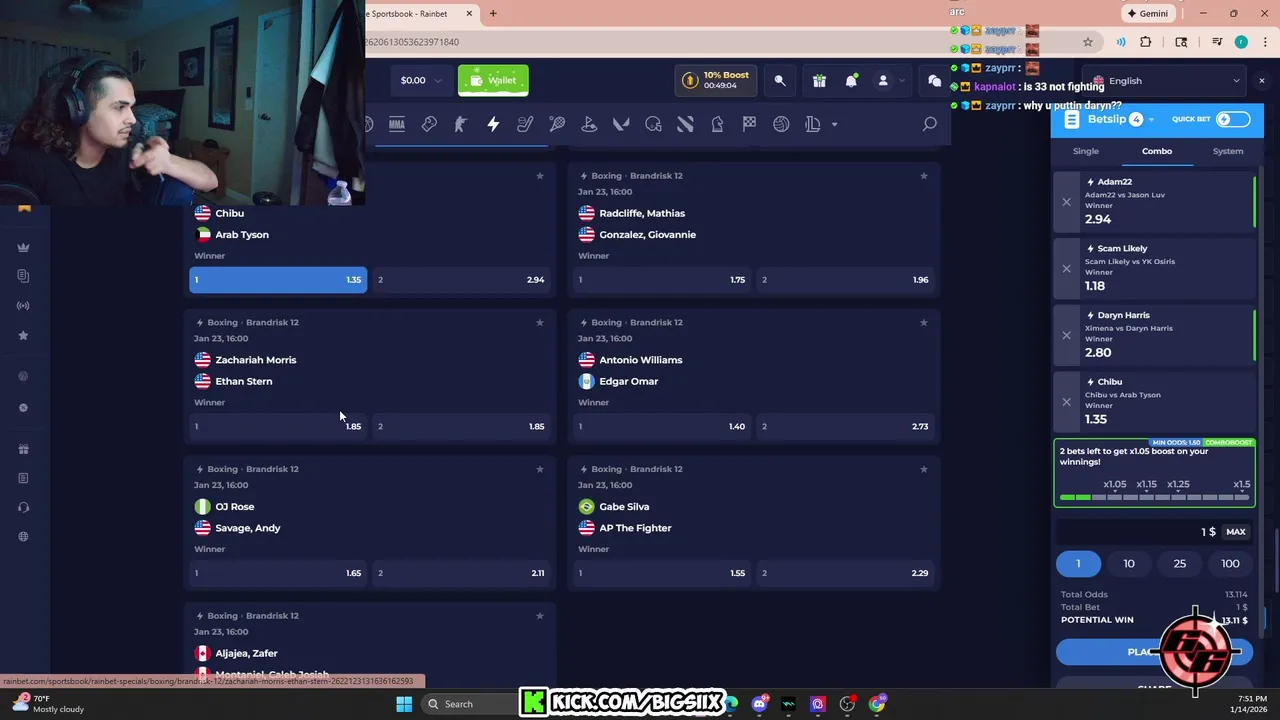Bet on Arab Tyson at 2.94

coord(461,280)
